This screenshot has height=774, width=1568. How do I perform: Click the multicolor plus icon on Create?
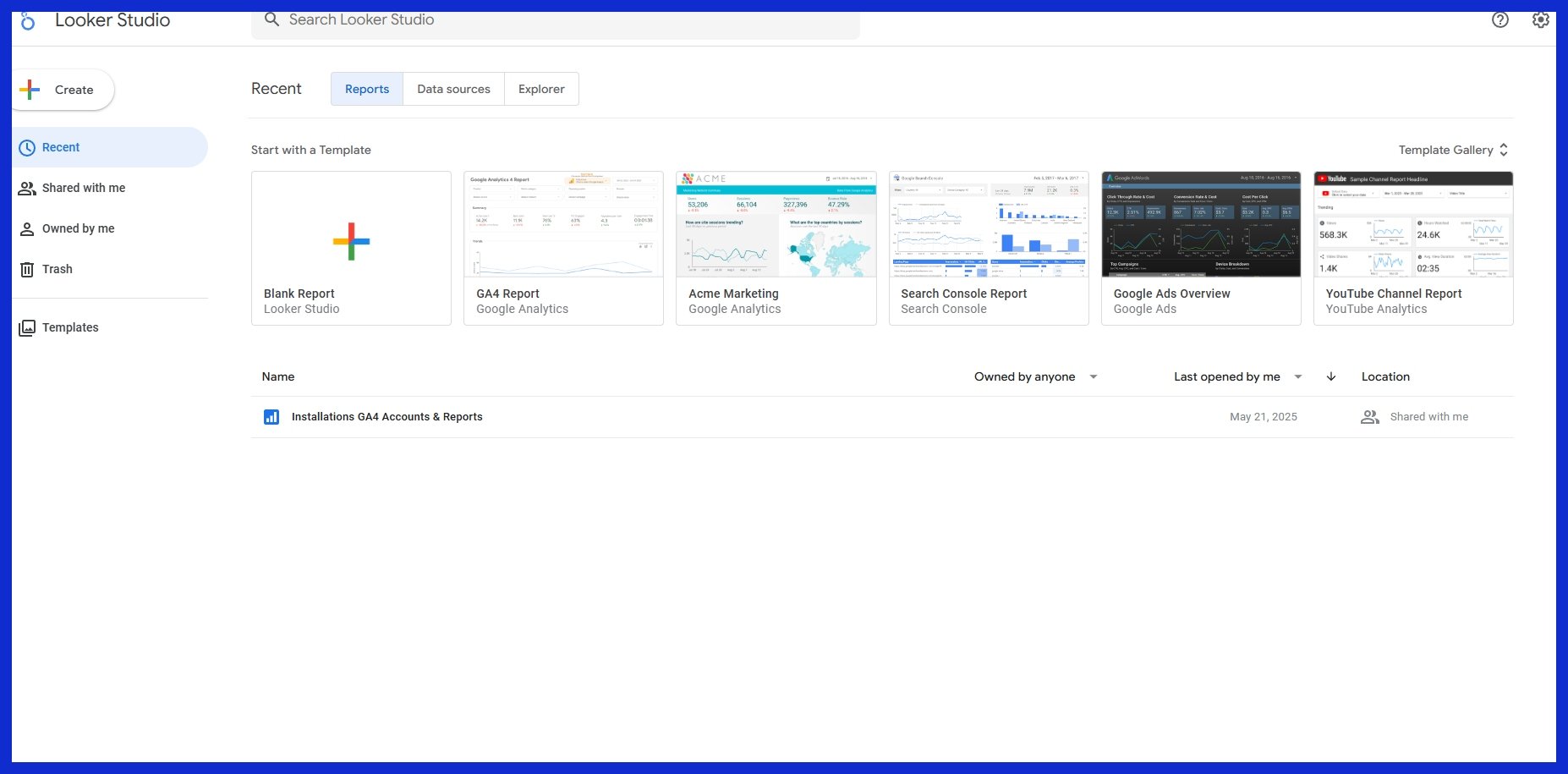click(30, 90)
